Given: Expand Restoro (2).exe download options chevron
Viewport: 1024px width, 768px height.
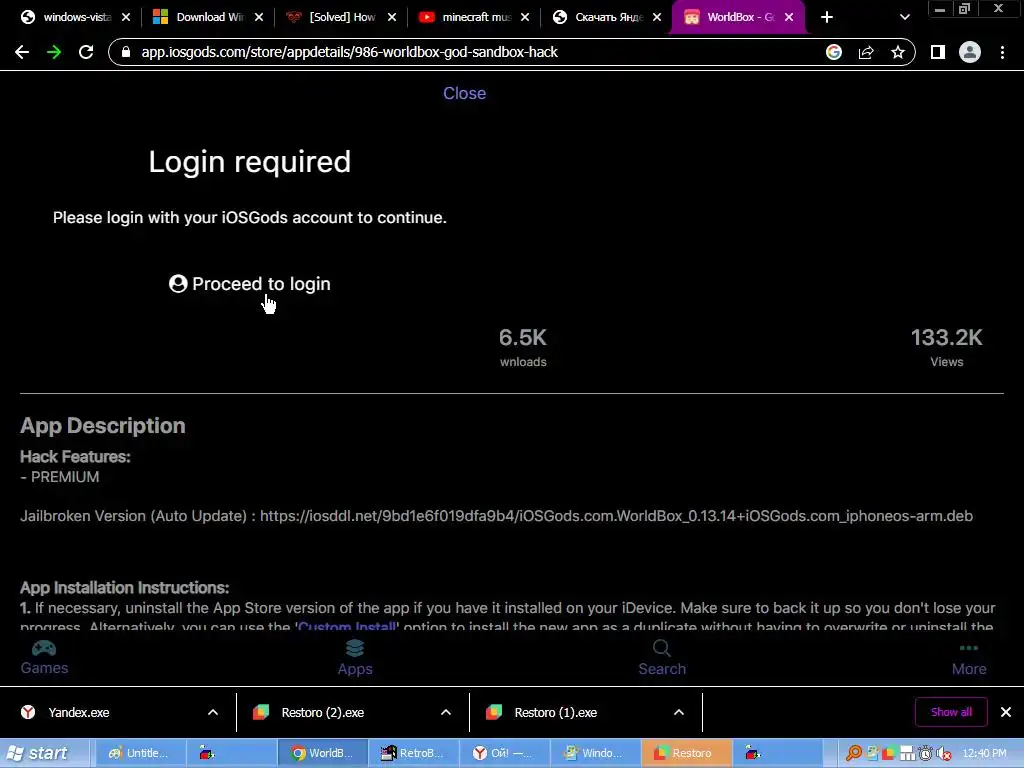Looking at the screenshot, I should tap(446, 712).
